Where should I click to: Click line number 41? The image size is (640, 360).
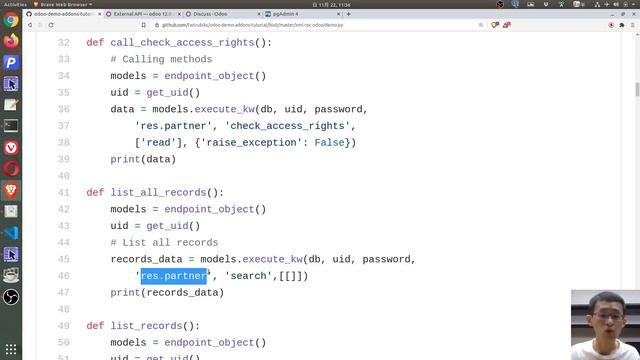(64, 193)
